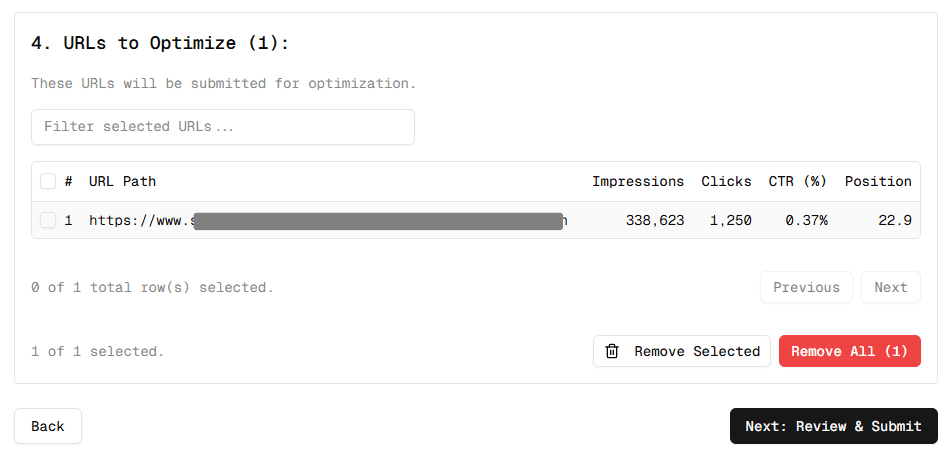
Task: Go to the Previous page of rows
Action: [x=806, y=287]
